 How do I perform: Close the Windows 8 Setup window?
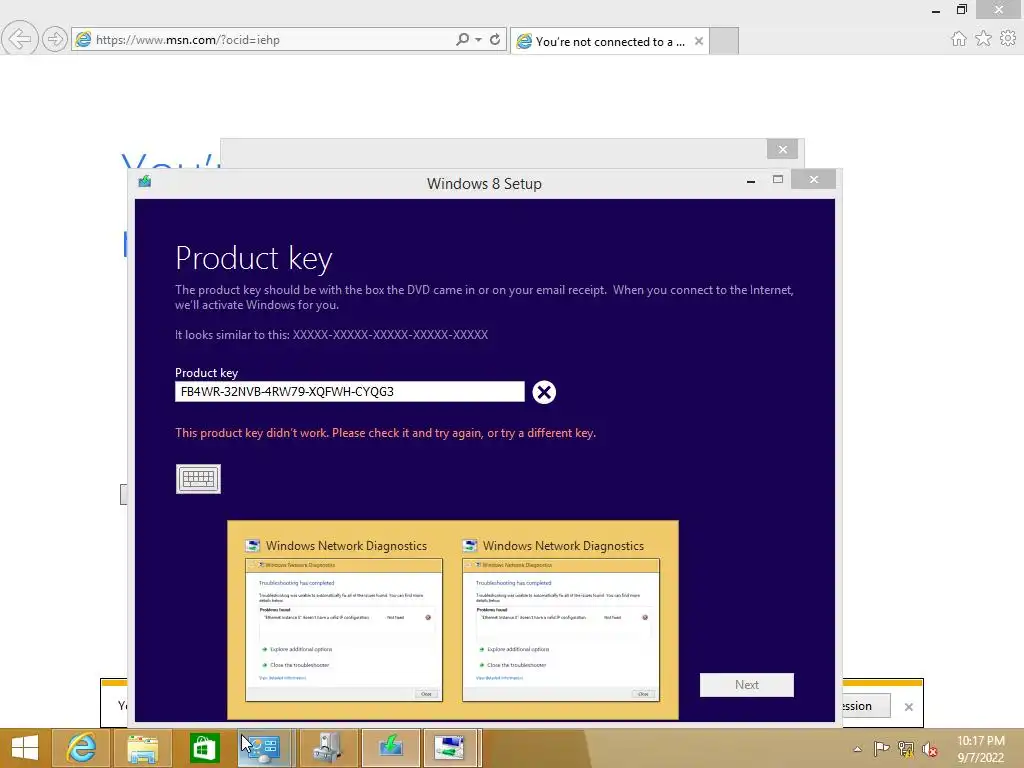[813, 180]
